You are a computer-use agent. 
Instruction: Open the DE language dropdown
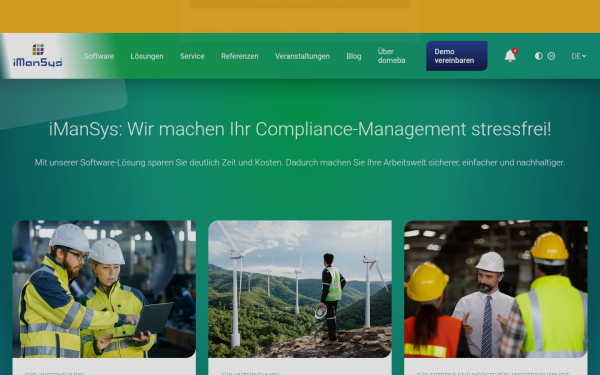[x=579, y=56]
